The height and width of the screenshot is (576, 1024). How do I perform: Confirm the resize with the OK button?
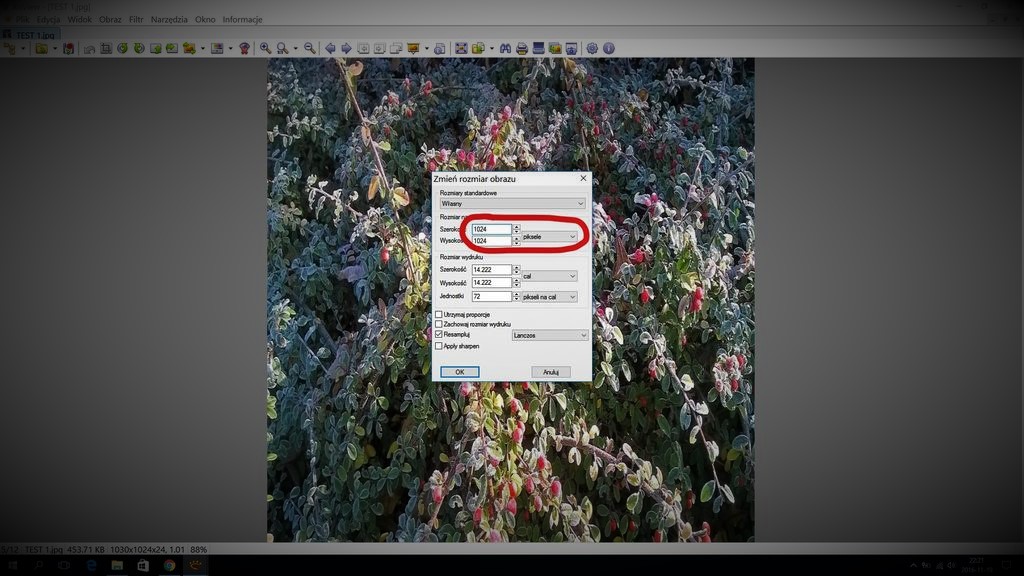tap(460, 372)
